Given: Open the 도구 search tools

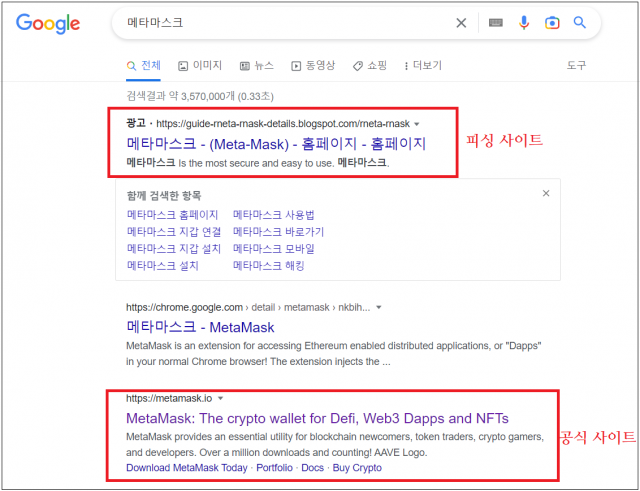Looking at the screenshot, I should click(576, 66).
